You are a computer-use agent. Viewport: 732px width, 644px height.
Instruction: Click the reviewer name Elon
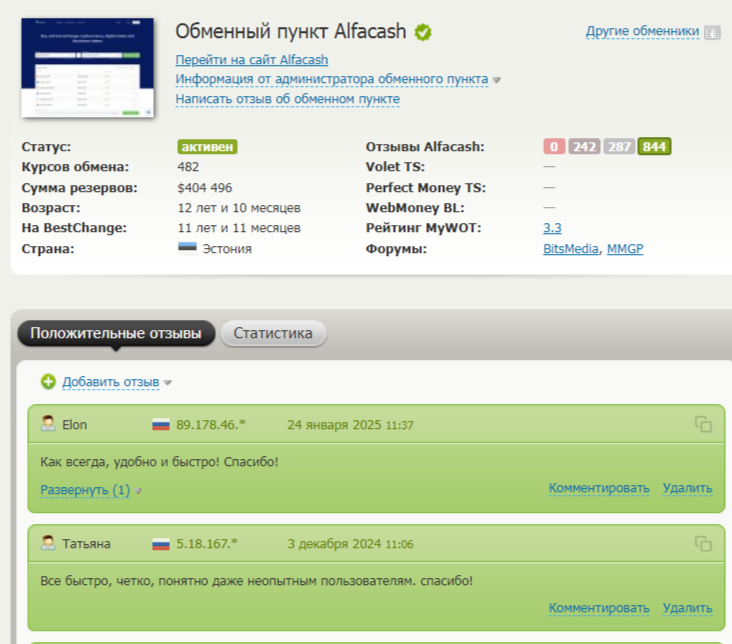pyautogui.click(x=75, y=425)
